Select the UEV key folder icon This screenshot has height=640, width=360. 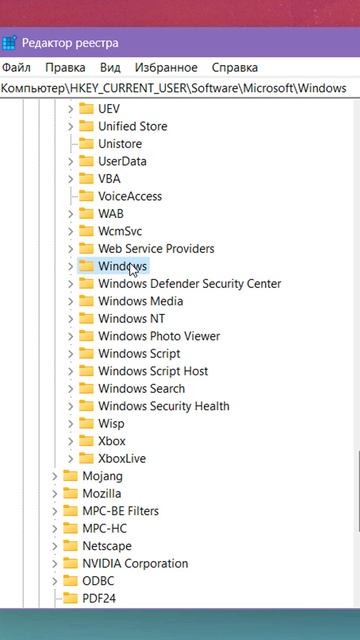pos(86,109)
